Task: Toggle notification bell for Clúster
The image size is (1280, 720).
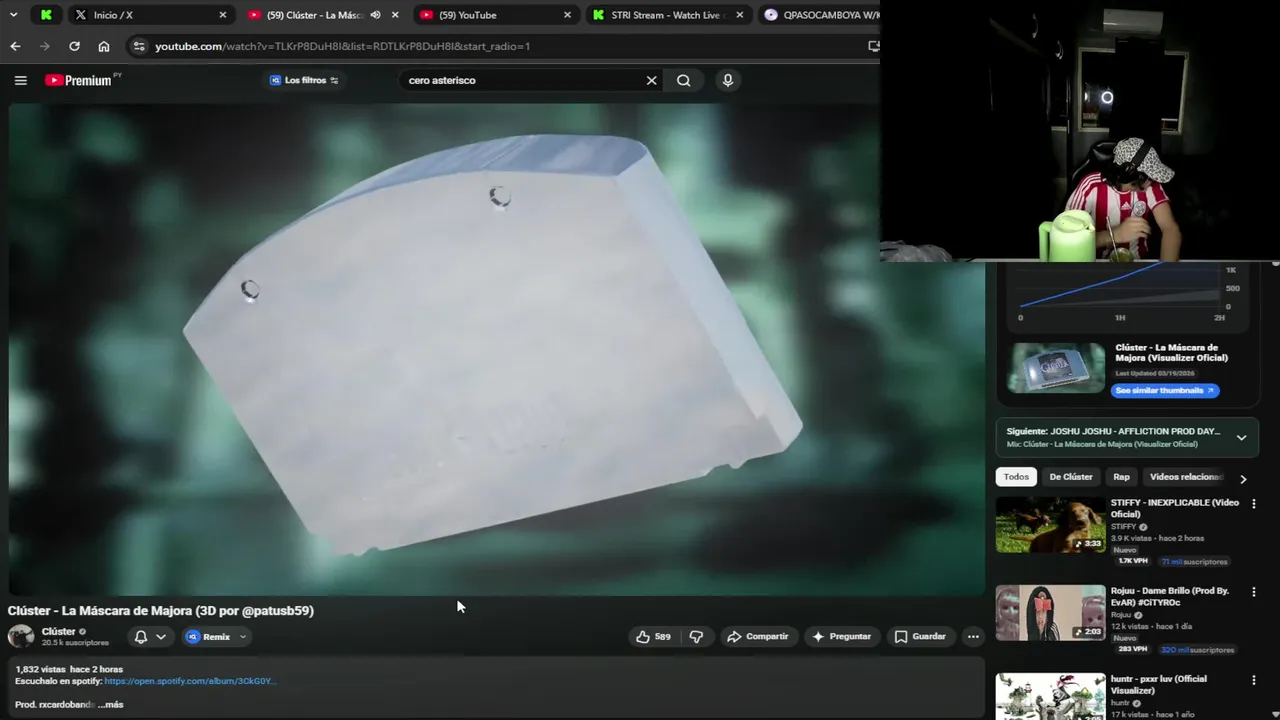Action: click(x=141, y=636)
